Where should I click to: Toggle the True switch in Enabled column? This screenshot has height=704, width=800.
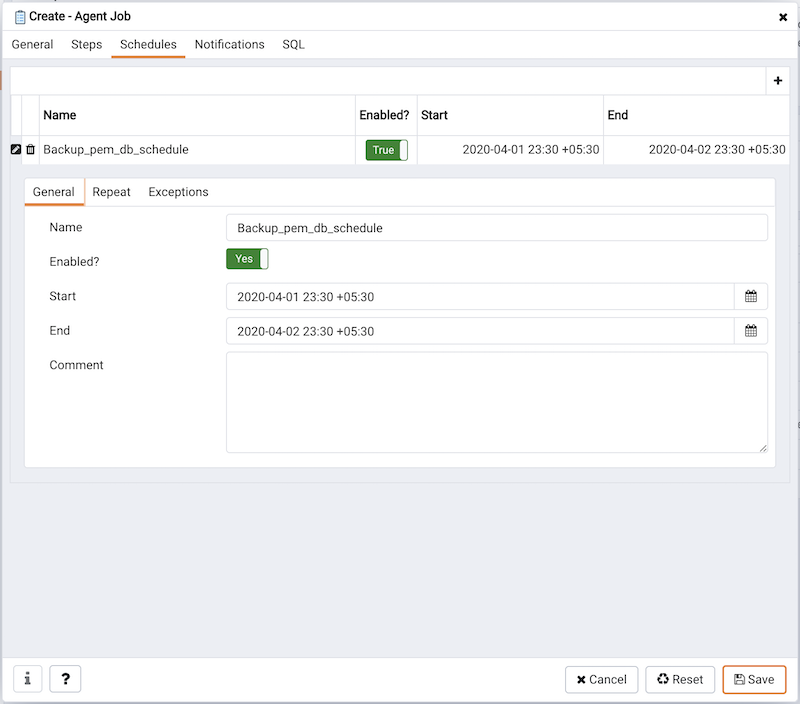tap(386, 150)
